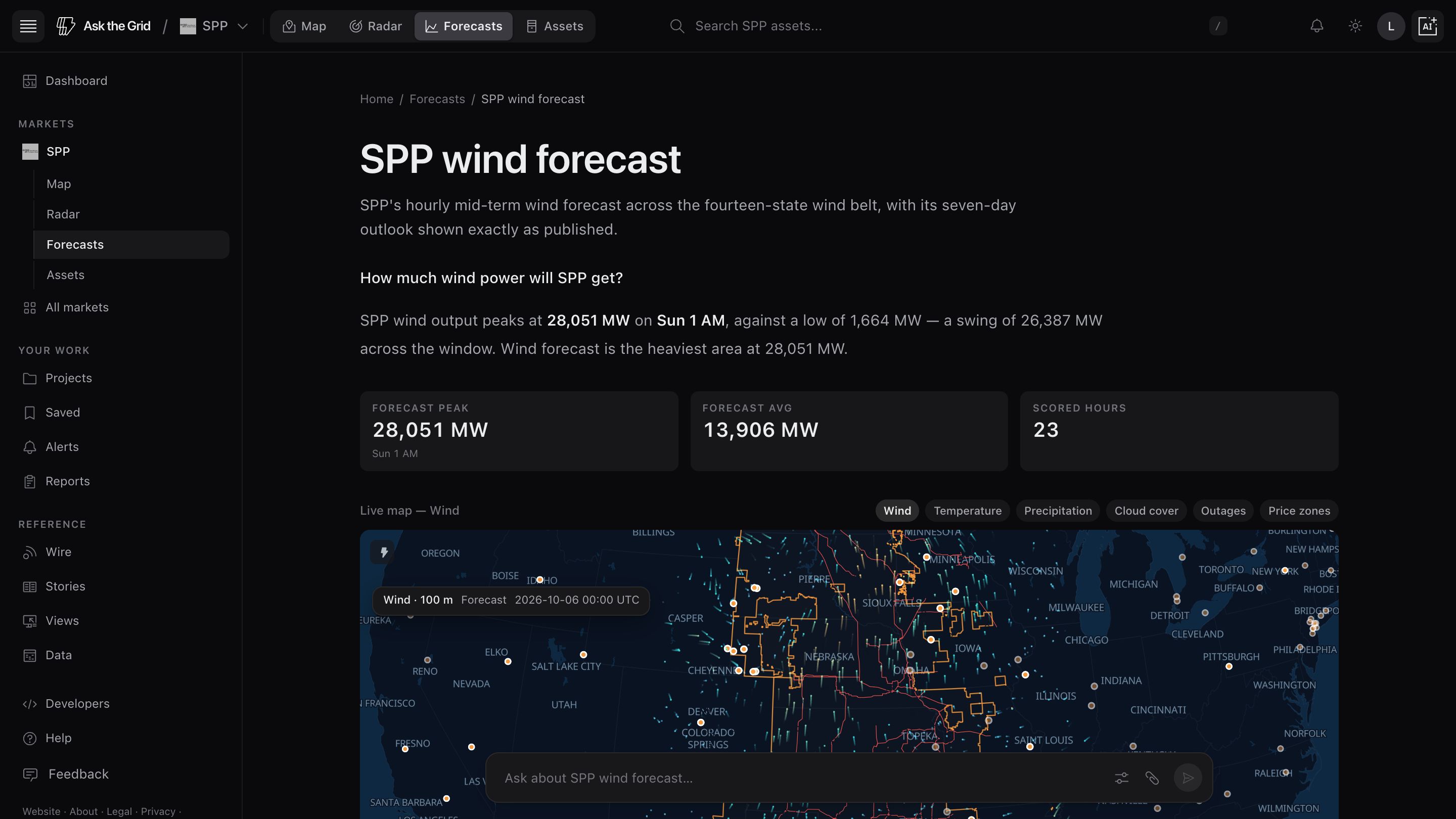The image size is (1456, 819).
Task: Toggle the light/dark theme sun icon
Action: 1355,26
